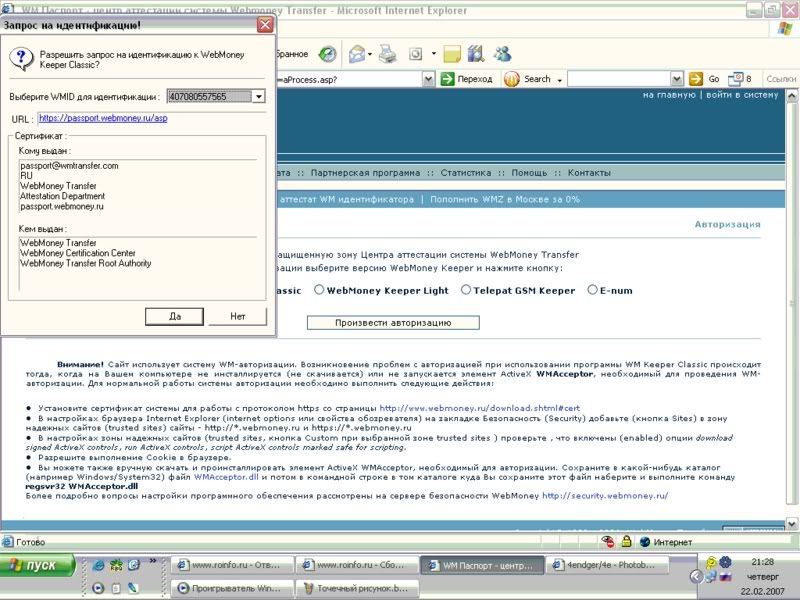Open the Статистика menu item

pos(466,173)
